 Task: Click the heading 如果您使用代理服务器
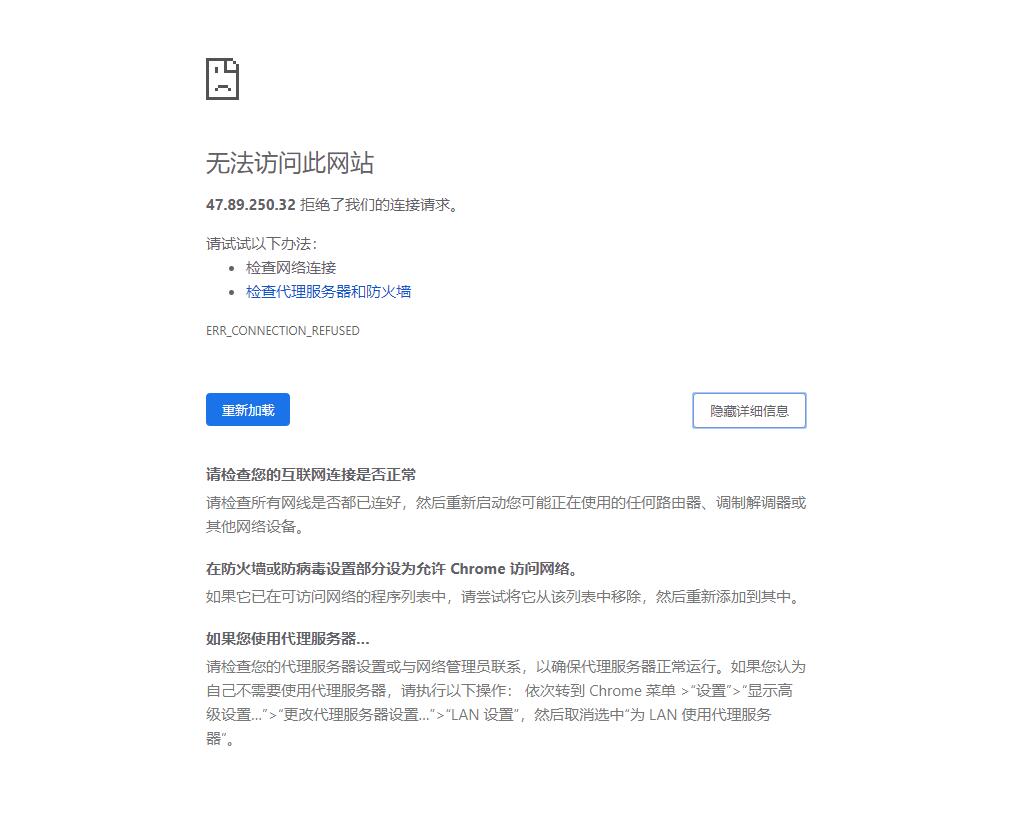click(x=287, y=638)
